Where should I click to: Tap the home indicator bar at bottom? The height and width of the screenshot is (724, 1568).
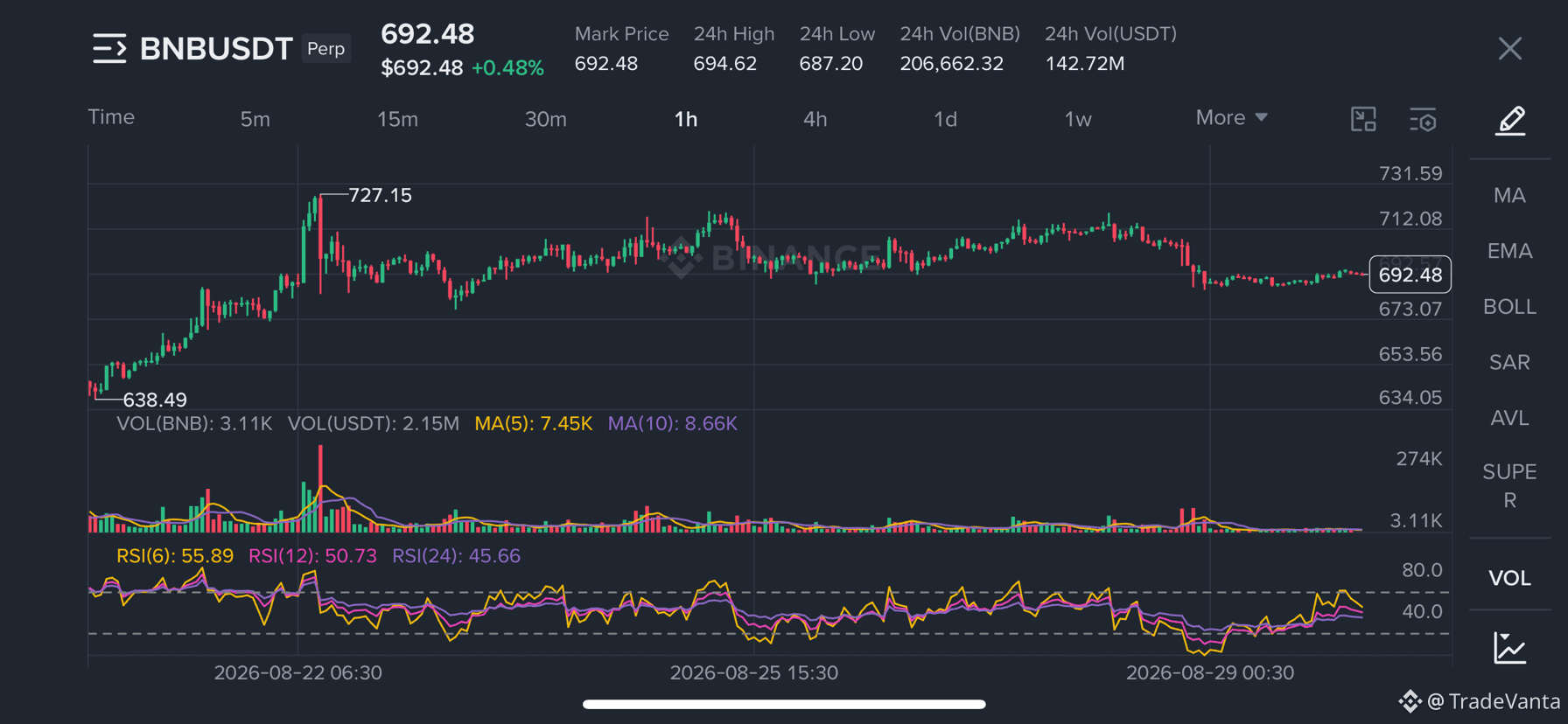click(x=784, y=704)
